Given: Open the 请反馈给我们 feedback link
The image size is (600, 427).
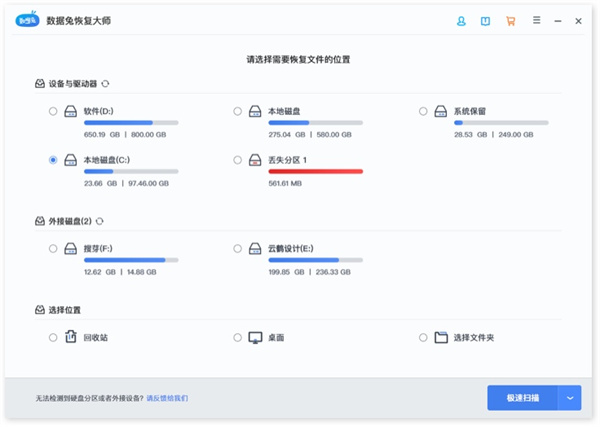Looking at the screenshot, I should [167, 398].
